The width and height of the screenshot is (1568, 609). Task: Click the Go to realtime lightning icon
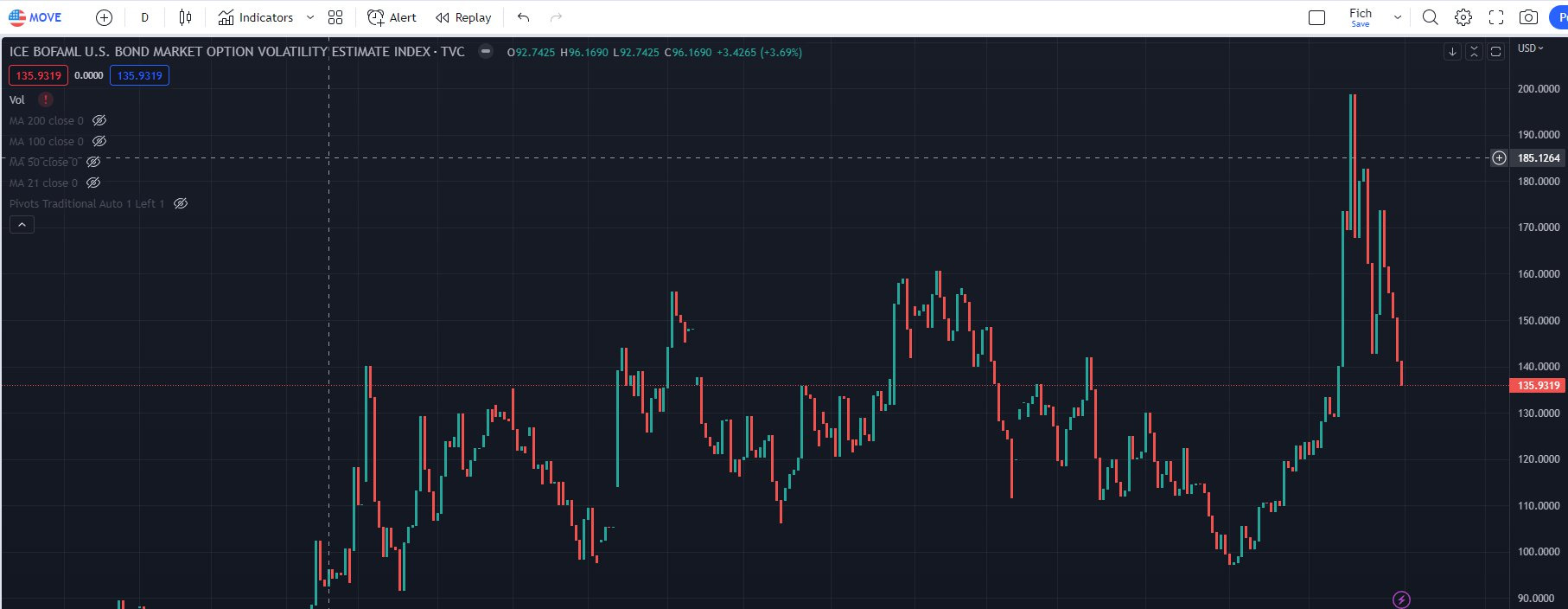(1401, 599)
